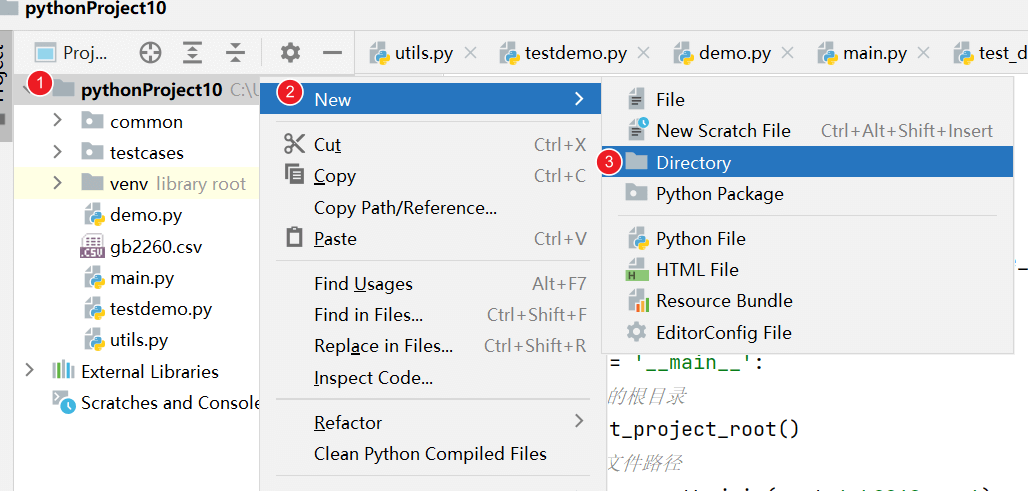Viewport: 1028px width, 491px height.
Task: Select Scratches and Consoles node
Action: [169, 403]
